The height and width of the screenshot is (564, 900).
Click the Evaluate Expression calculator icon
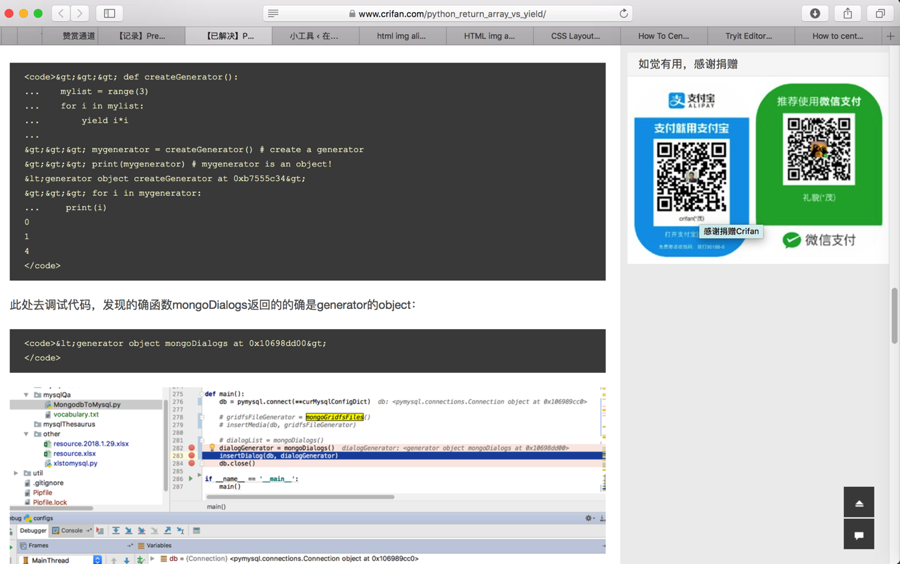[x=196, y=531]
